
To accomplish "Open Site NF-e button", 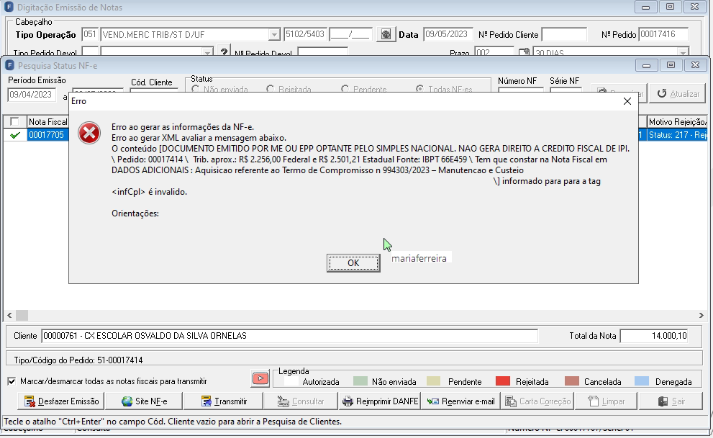I will point(144,401).
